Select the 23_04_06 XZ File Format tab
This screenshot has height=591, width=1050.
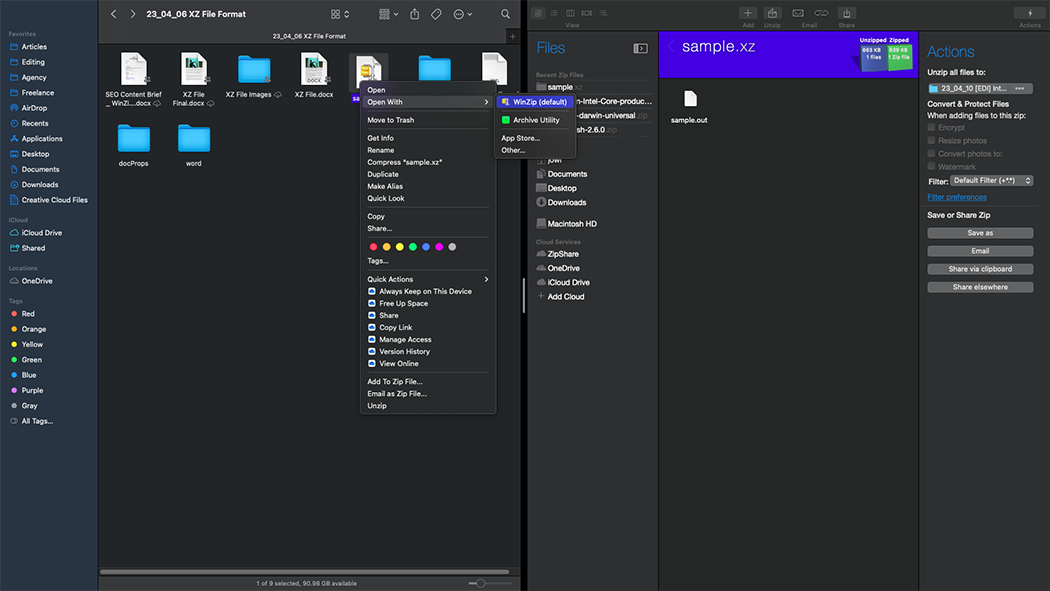coord(309,36)
